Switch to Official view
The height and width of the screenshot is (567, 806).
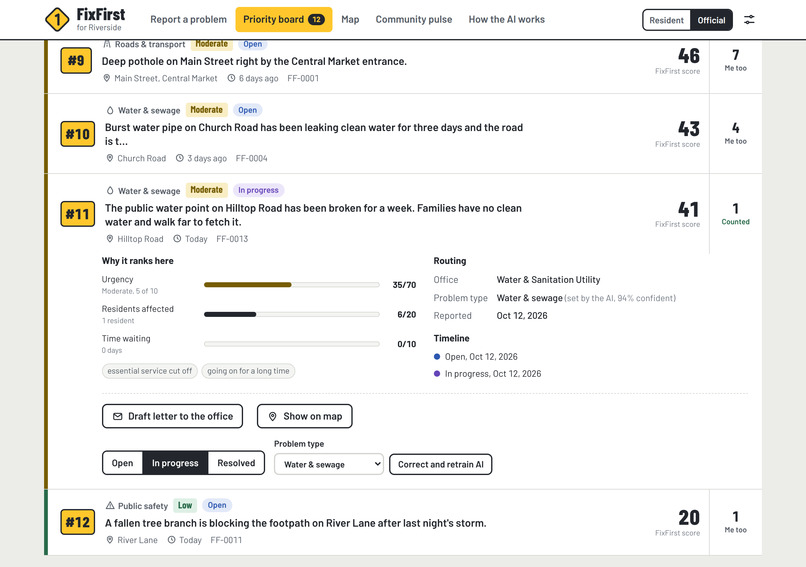point(711,20)
